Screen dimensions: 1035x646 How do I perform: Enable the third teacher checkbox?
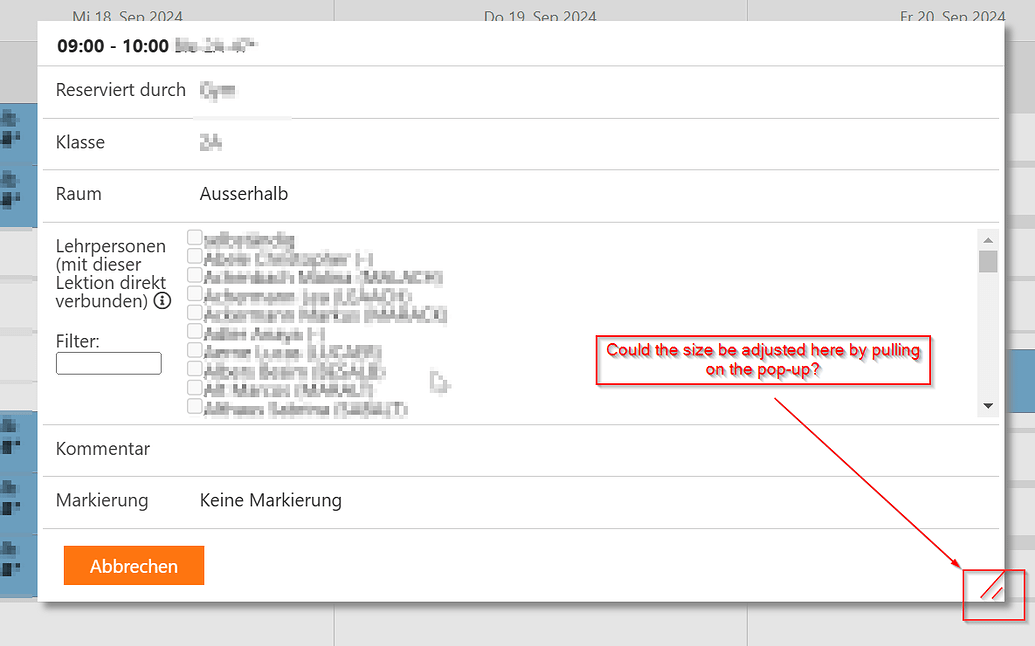pos(195,275)
